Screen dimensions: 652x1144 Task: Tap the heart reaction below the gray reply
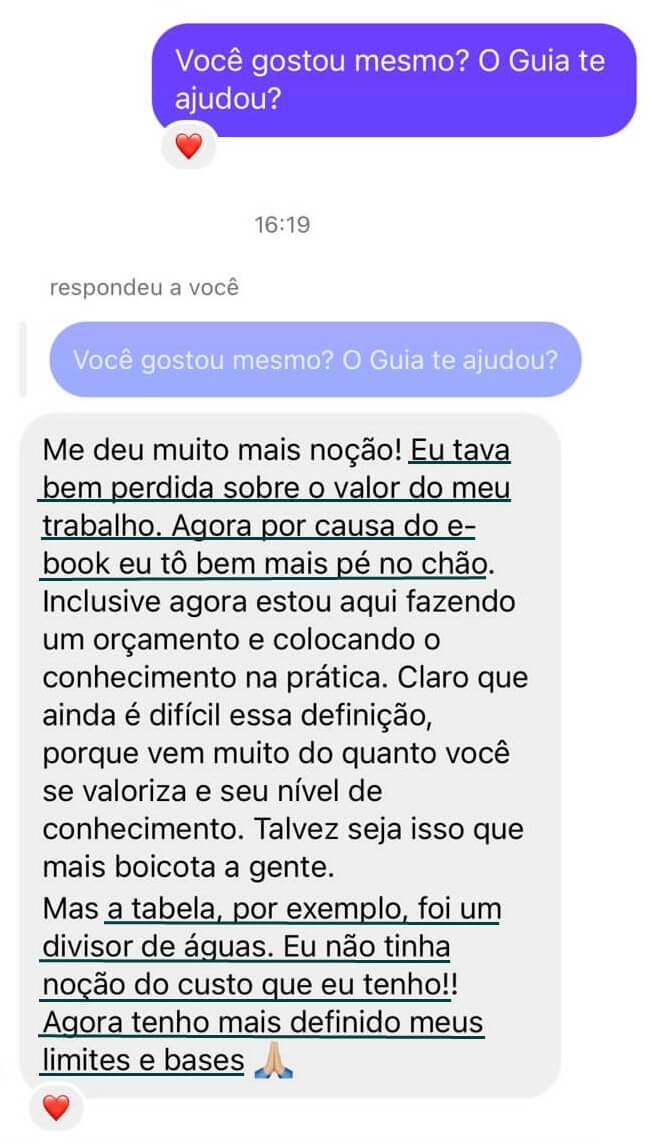[56, 1108]
